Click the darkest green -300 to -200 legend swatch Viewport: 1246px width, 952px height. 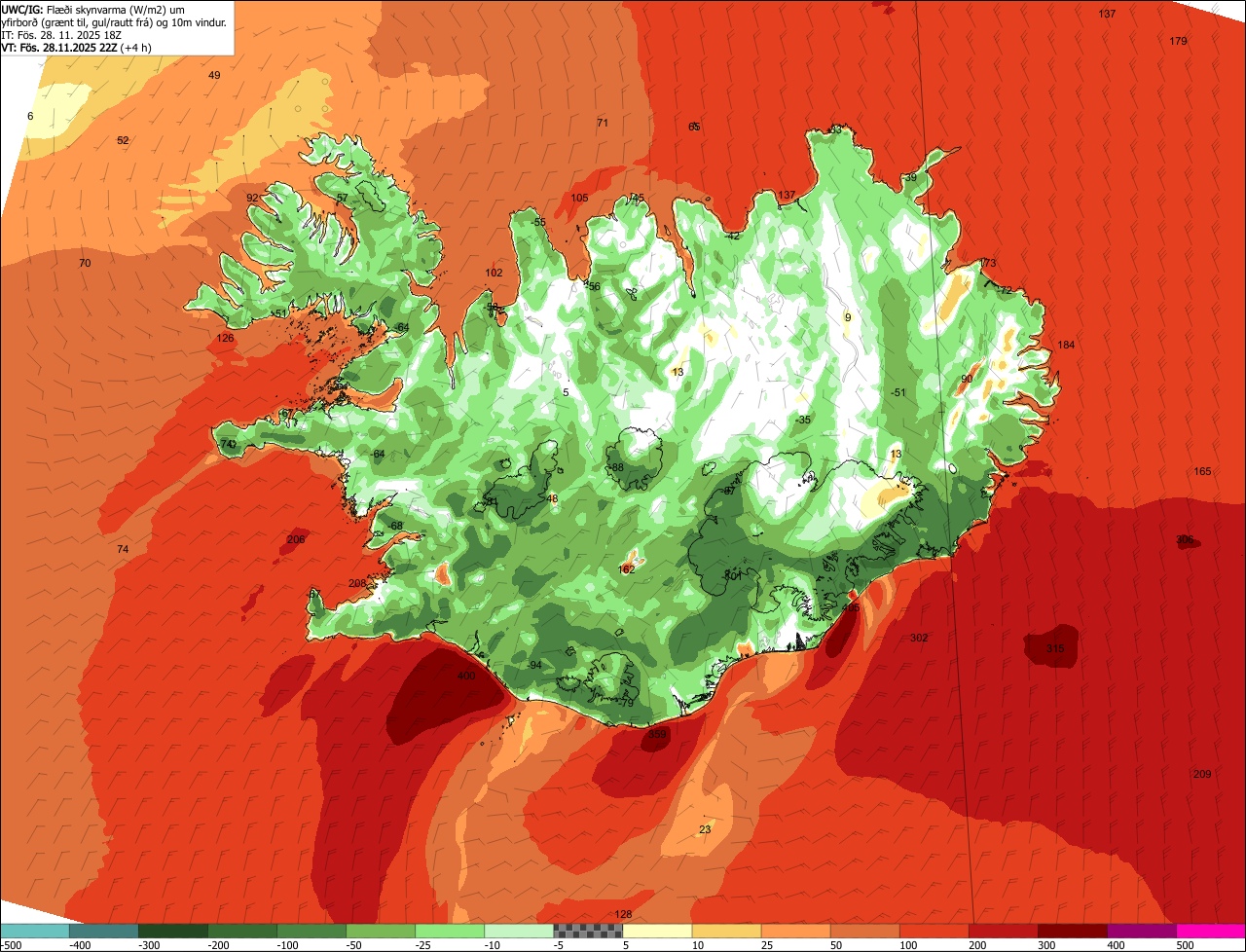point(173,931)
